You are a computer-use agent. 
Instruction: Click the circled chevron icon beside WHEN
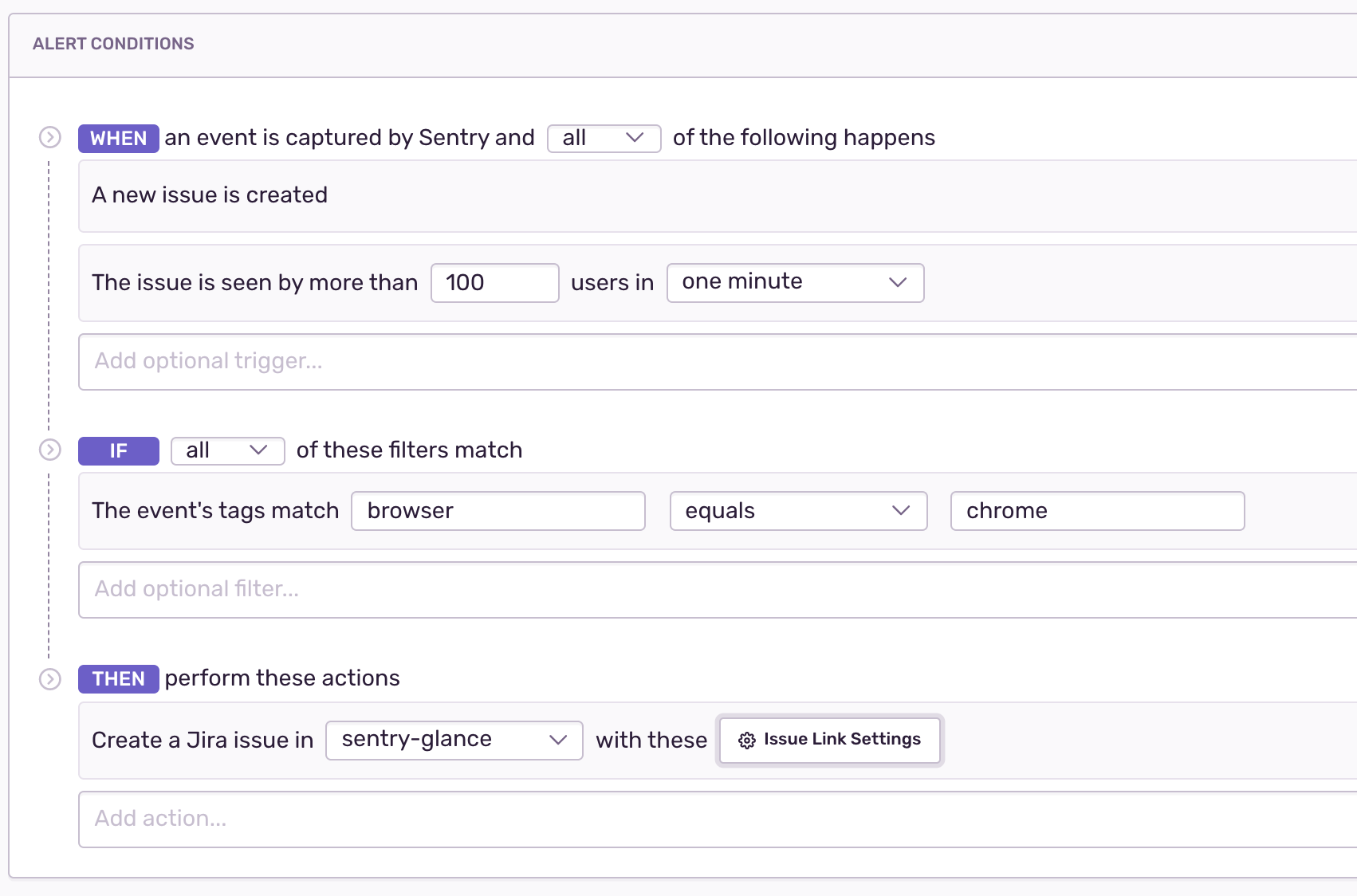pos(50,137)
